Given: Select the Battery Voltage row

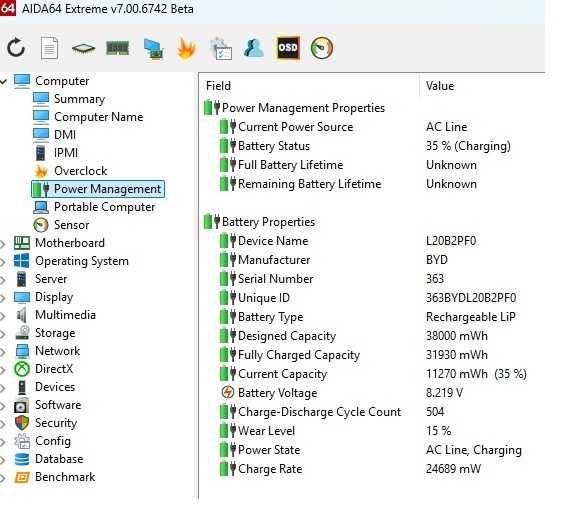Looking at the screenshot, I should coord(342,393).
